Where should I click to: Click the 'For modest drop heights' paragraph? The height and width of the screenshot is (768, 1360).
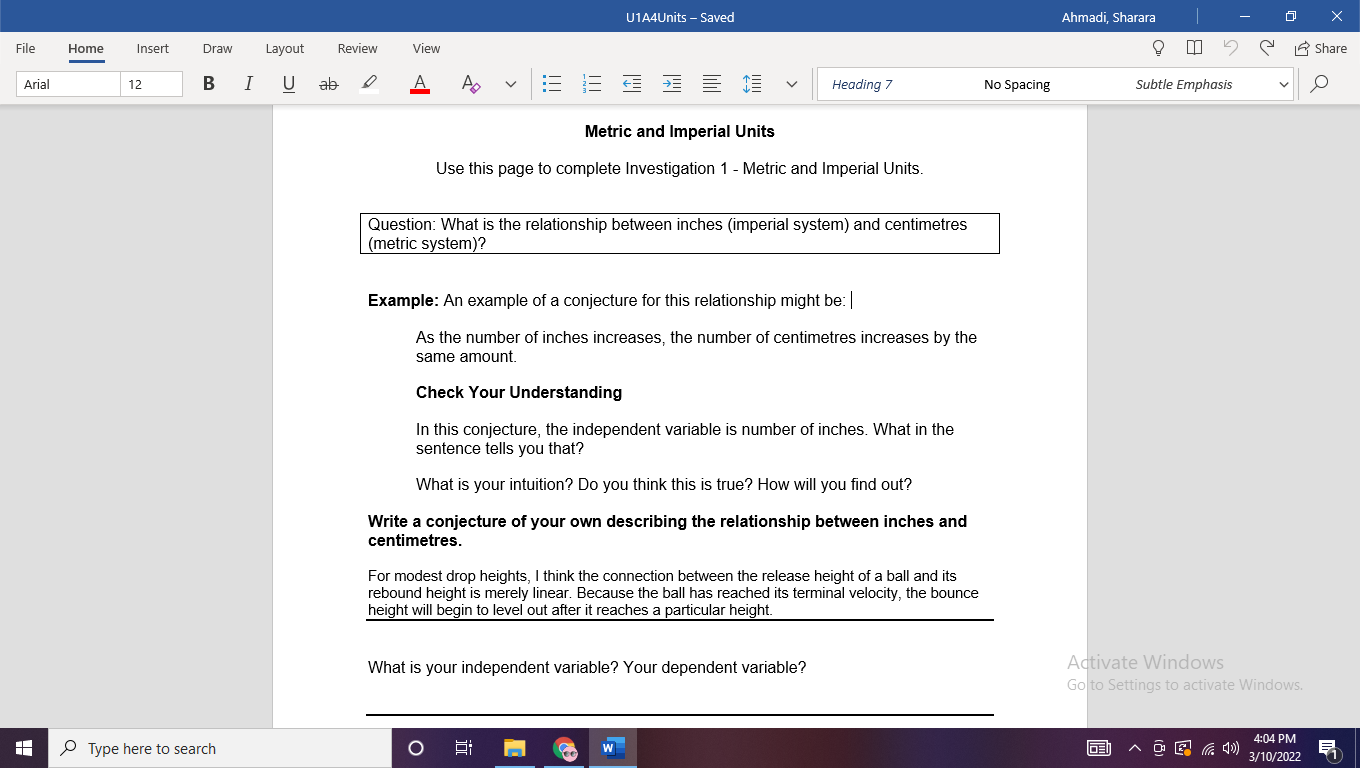(x=673, y=593)
